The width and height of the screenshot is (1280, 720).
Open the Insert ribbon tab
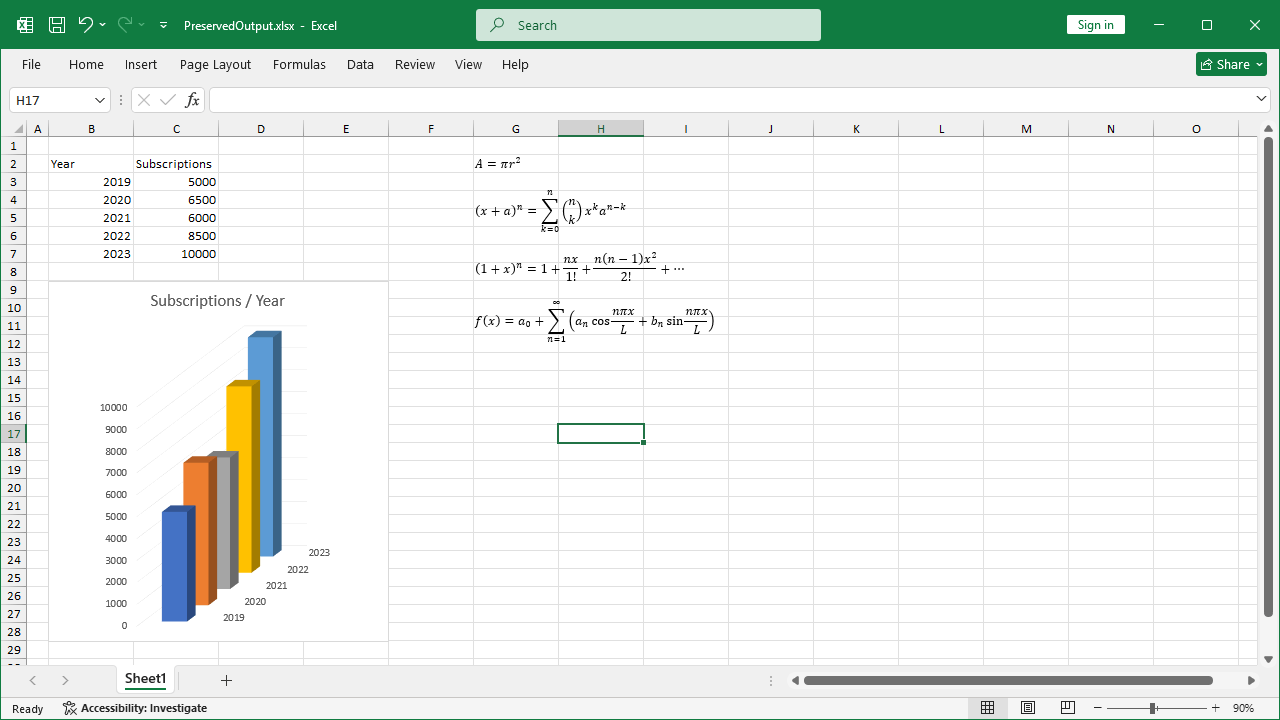(141, 64)
